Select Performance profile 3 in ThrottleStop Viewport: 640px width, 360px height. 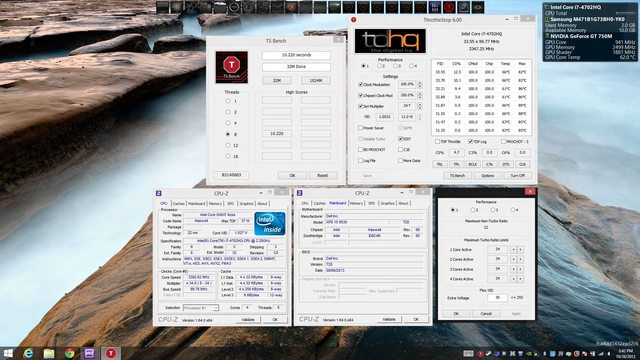click(x=395, y=66)
